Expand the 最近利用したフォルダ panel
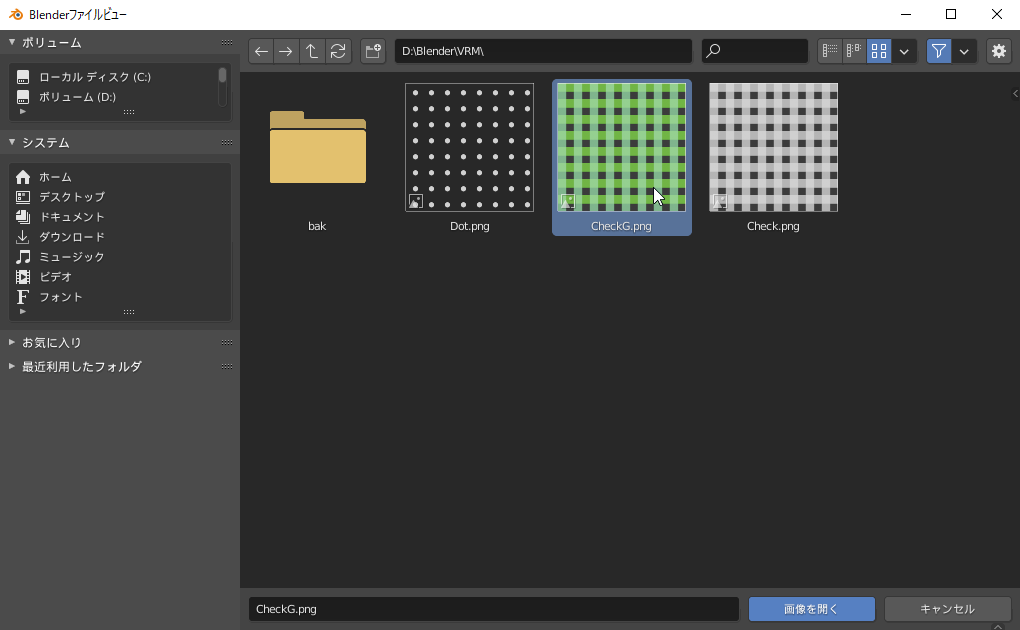This screenshot has width=1020, height=630. pyautogui.click(x=12, y=366)
